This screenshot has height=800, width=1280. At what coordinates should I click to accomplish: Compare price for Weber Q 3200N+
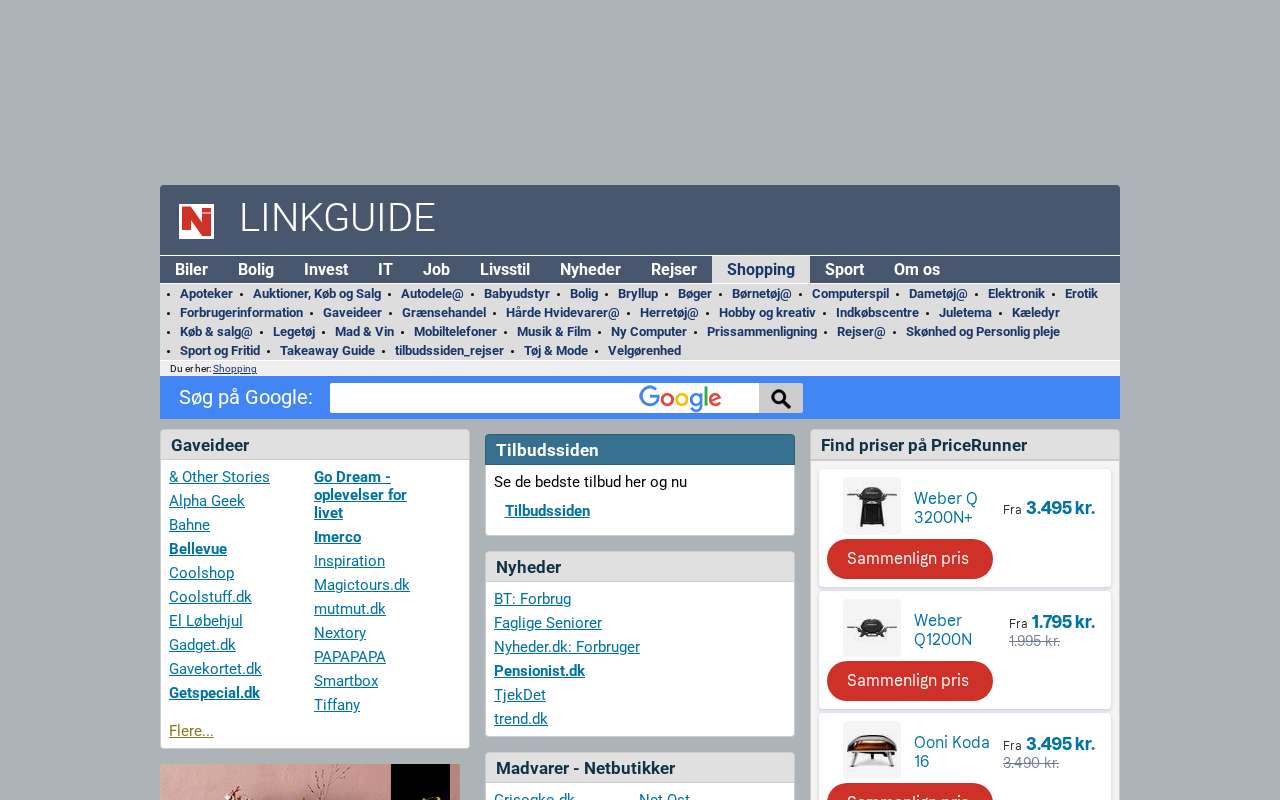(909, 559)
